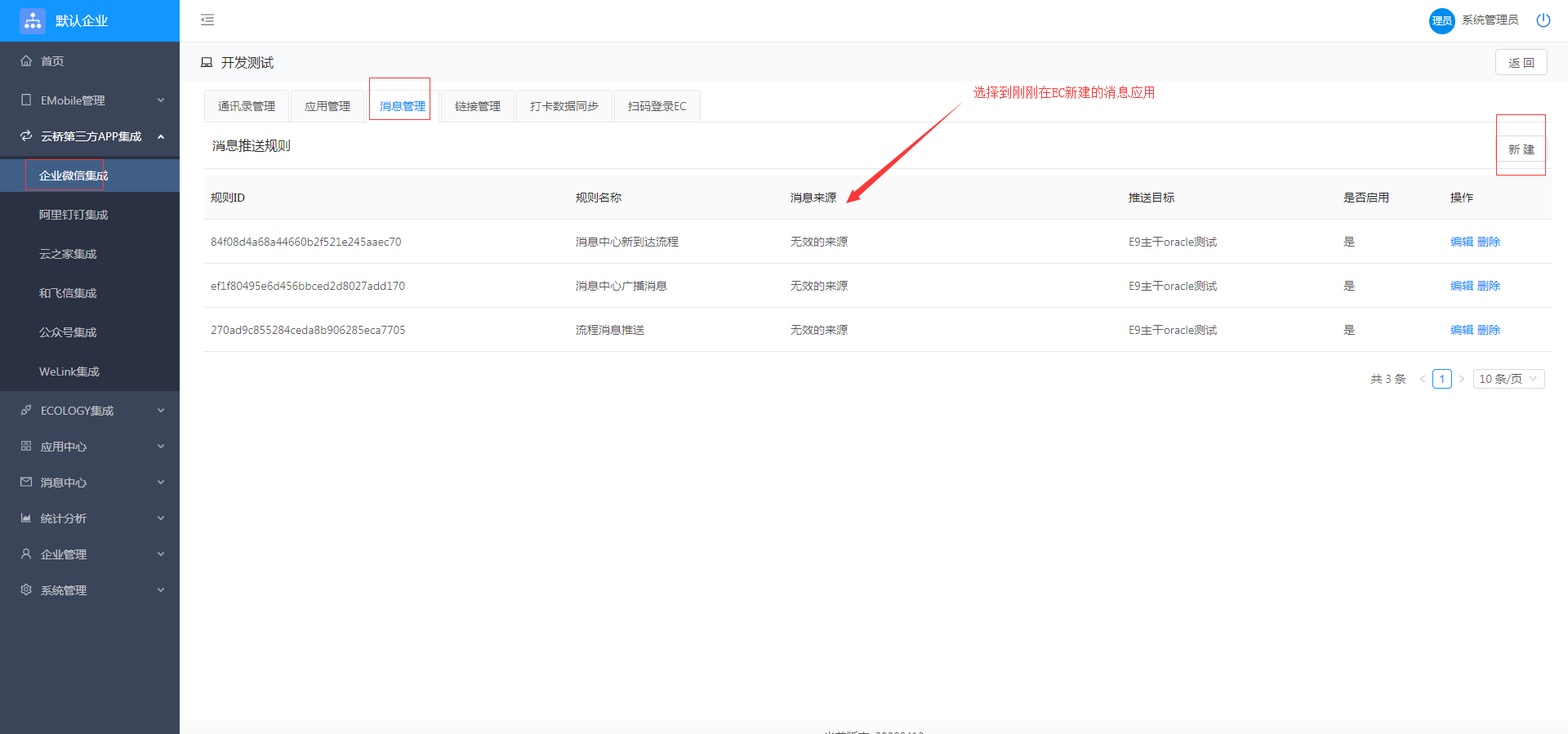
Task: Open WeLink集成 in the sidebar
Action: click(x=90, y=371)
